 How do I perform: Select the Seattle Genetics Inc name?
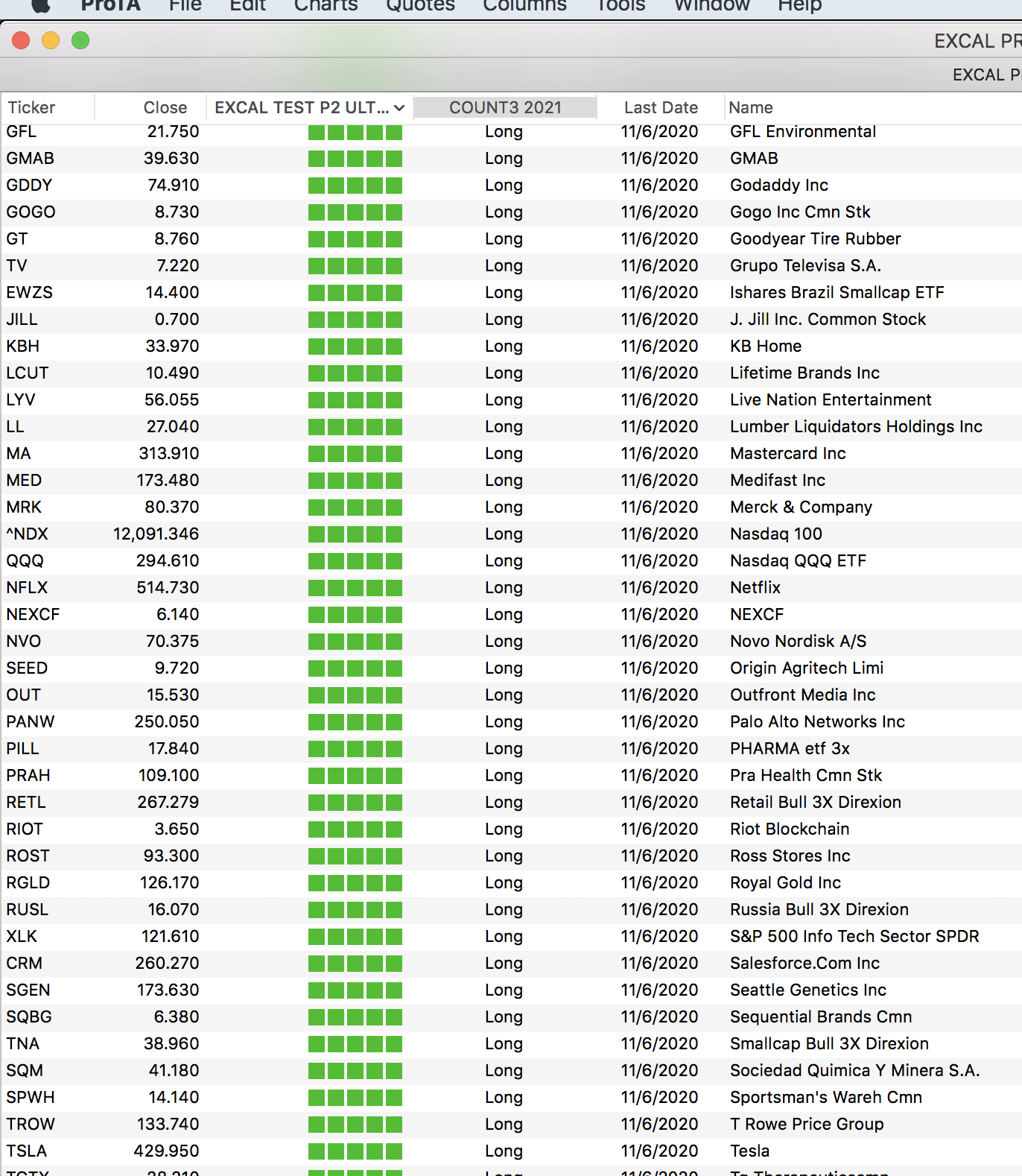click(808, 990)
